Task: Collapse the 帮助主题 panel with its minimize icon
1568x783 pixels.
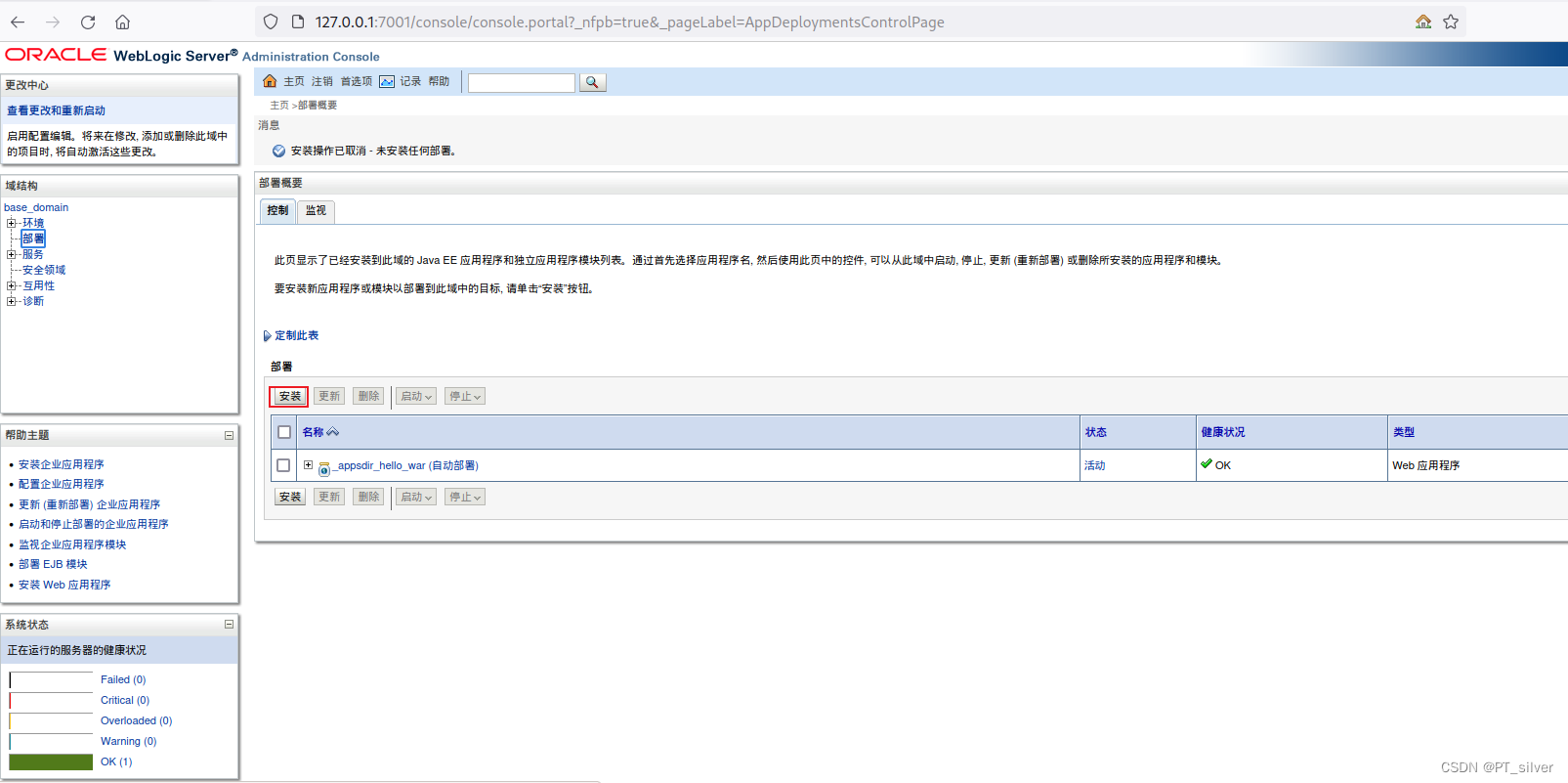Action: pyautogui.click(x=229, y=435)
